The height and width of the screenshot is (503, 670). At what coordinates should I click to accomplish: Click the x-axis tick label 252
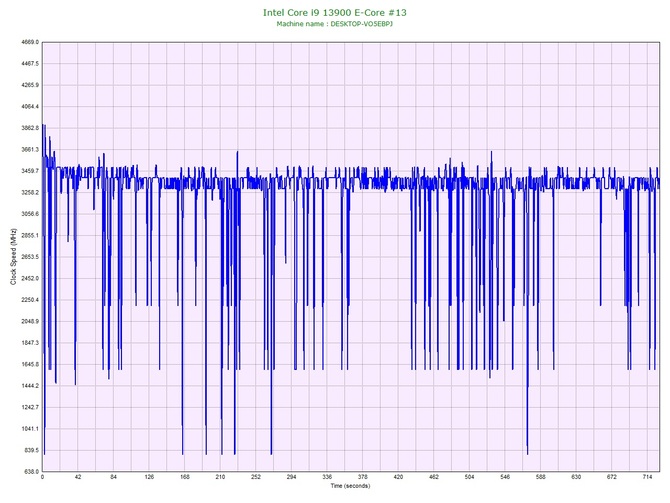pos(256,477)
